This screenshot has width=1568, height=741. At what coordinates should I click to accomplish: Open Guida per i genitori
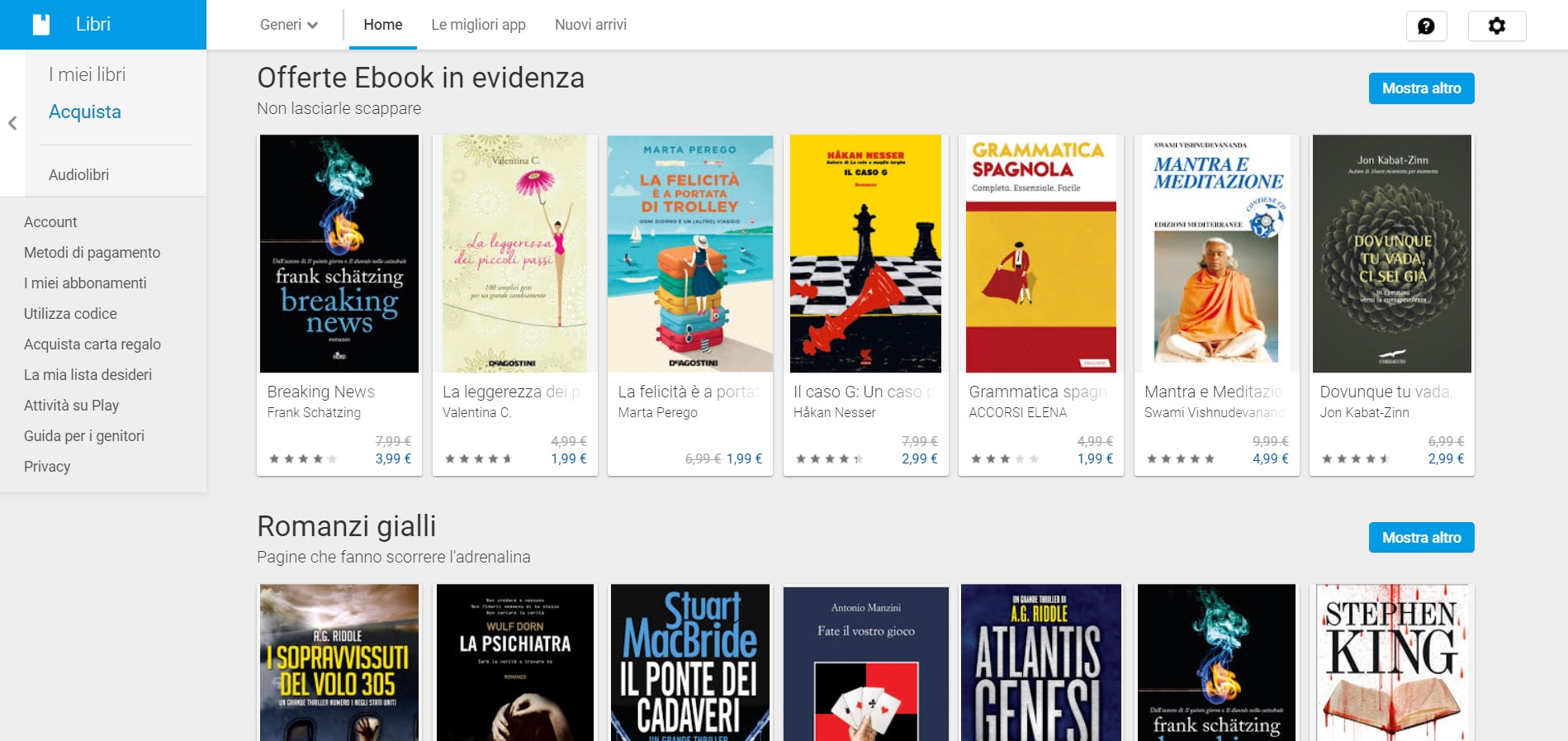click(x=84, y=436)
